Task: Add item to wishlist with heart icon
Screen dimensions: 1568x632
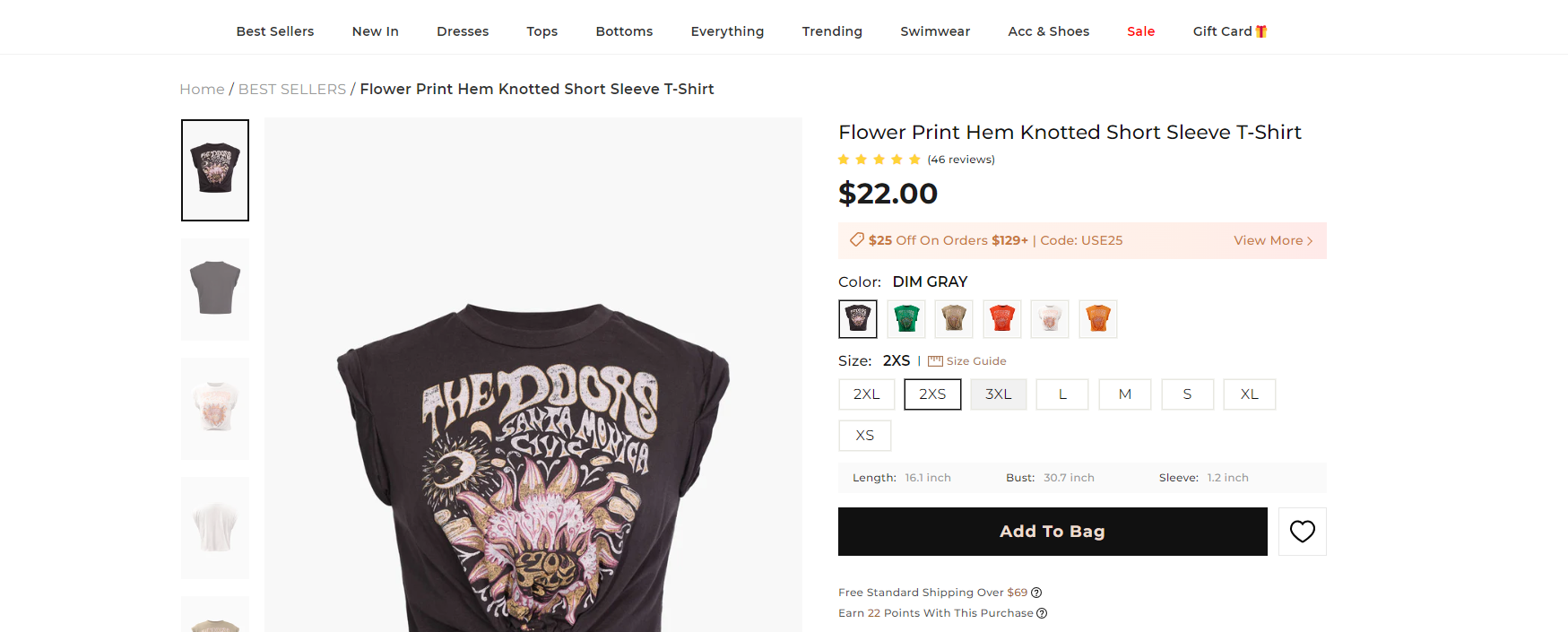Action: click(1302, 532)
